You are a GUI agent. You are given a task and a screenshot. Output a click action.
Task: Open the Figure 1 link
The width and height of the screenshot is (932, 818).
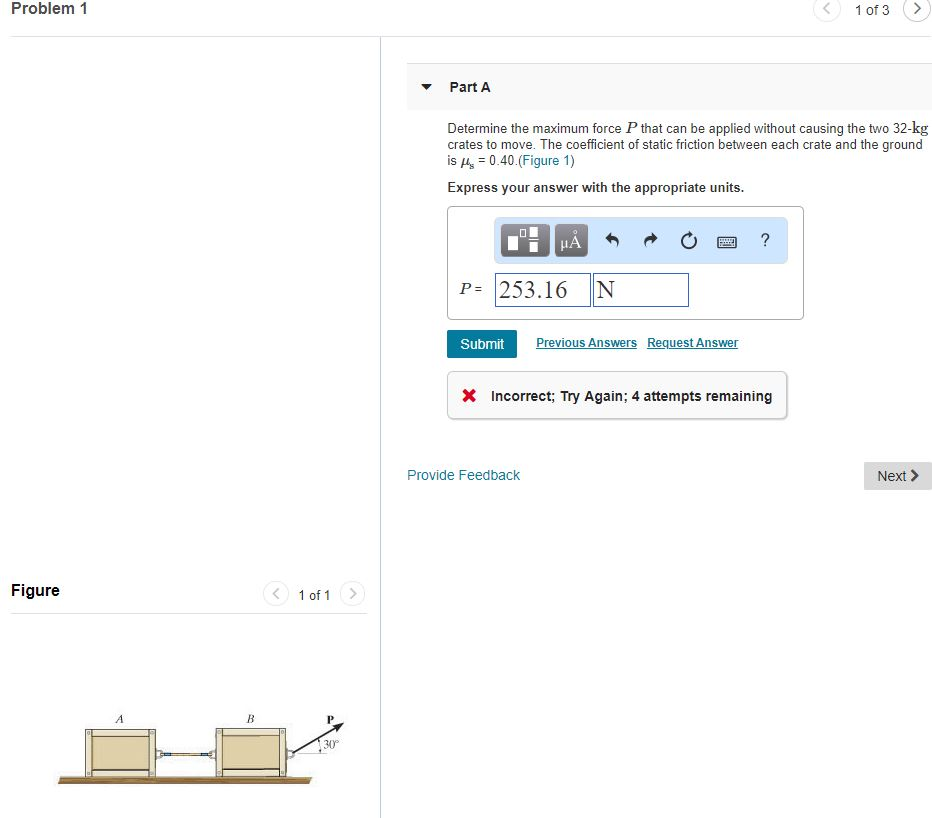[x=546, y=160]
